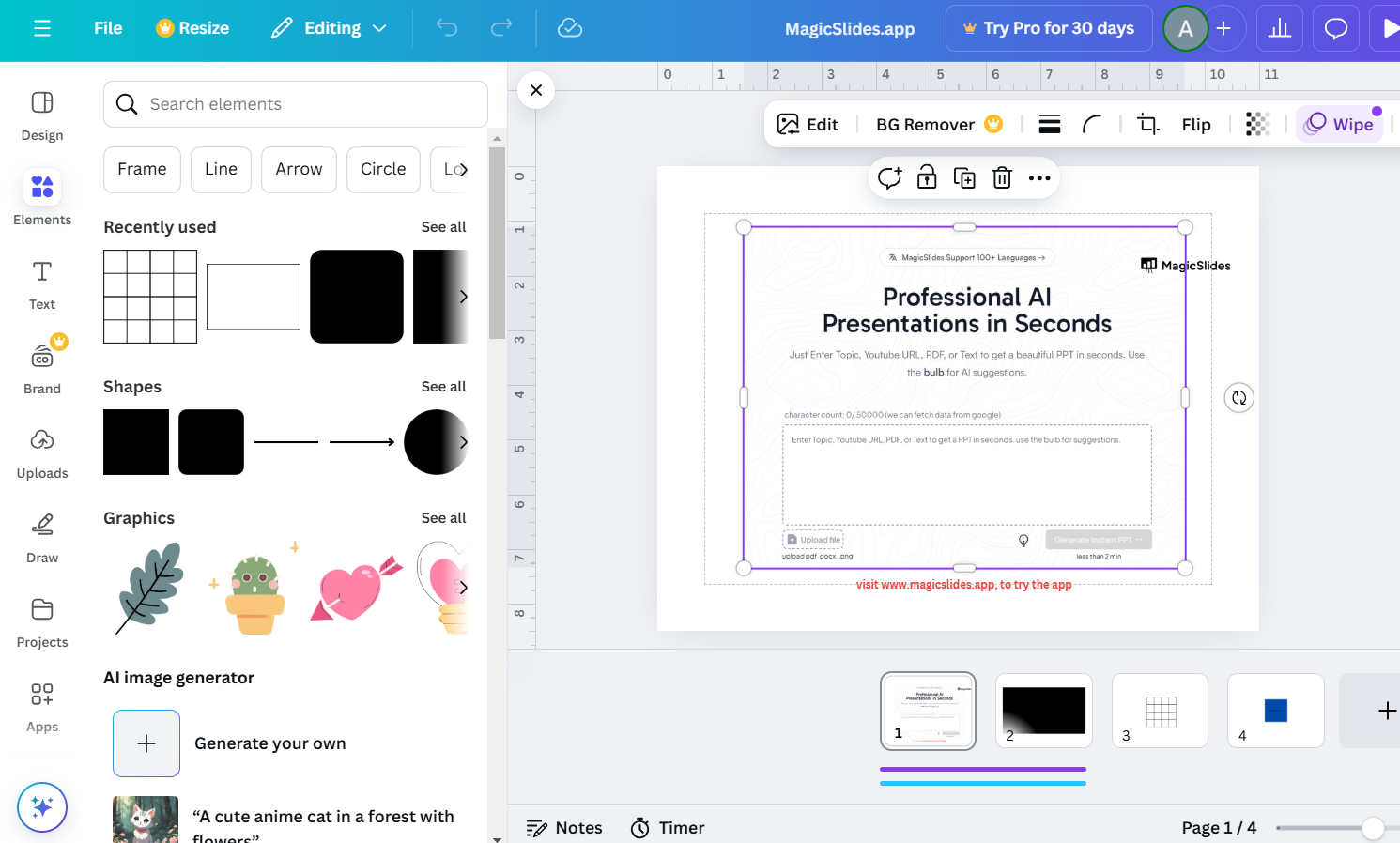This screenshot has width=1400, height=843.
Task: Open the analytics chart icon
Action: [1280, 28]
